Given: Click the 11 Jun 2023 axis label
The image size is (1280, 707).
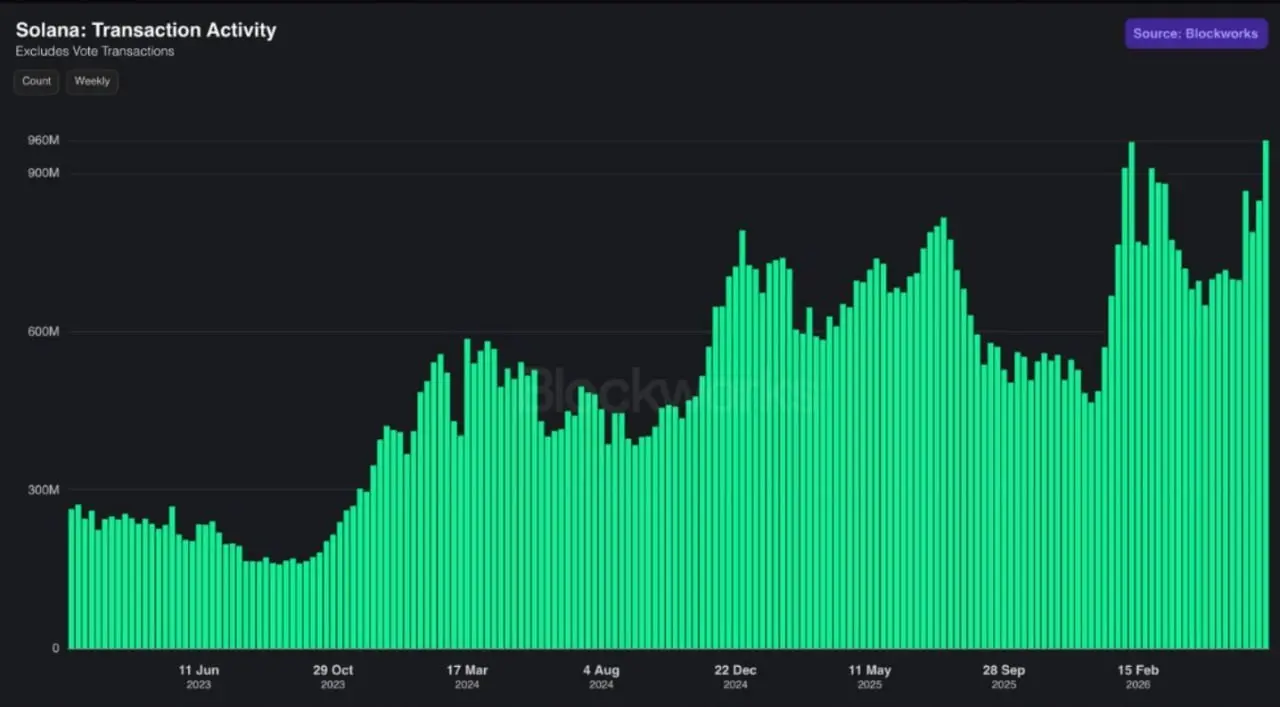Looking at the screenshot, I should (x=198, y=676).
